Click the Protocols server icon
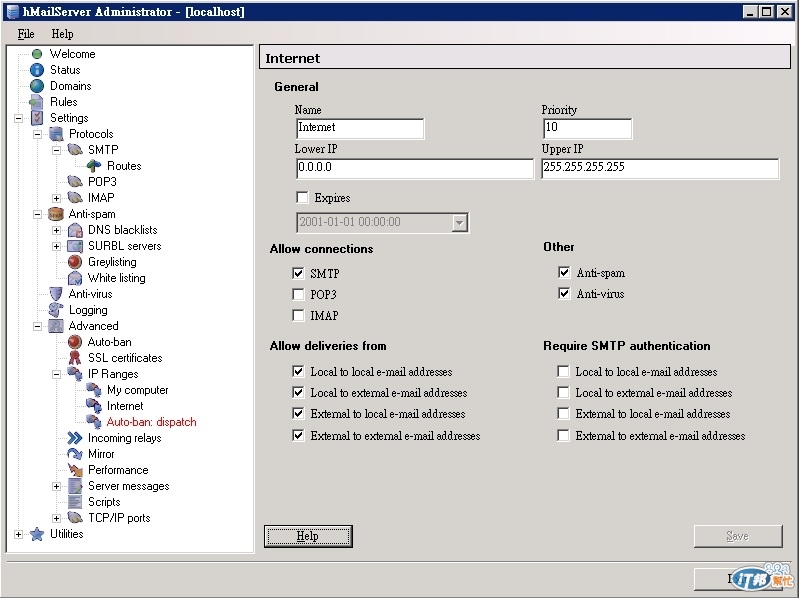This screenshot has width=799, height=598. [x=56, y=134]
